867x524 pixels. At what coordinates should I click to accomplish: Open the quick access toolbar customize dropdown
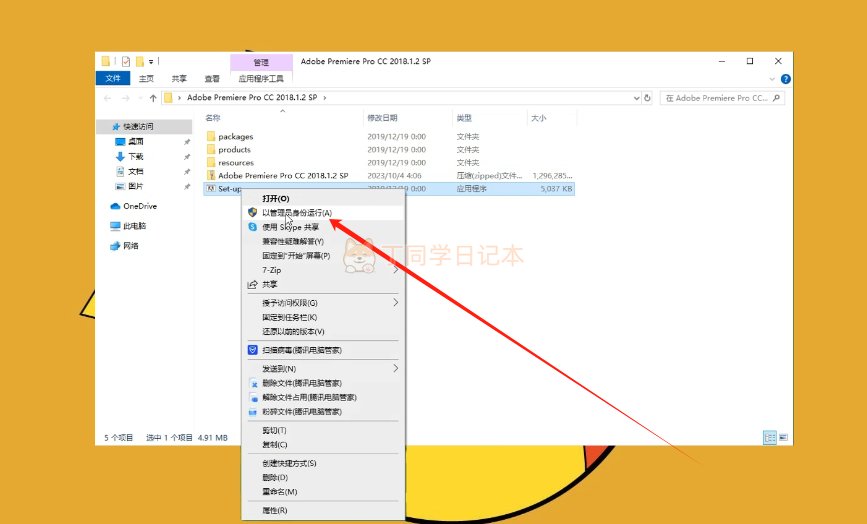tap(151, 62)
